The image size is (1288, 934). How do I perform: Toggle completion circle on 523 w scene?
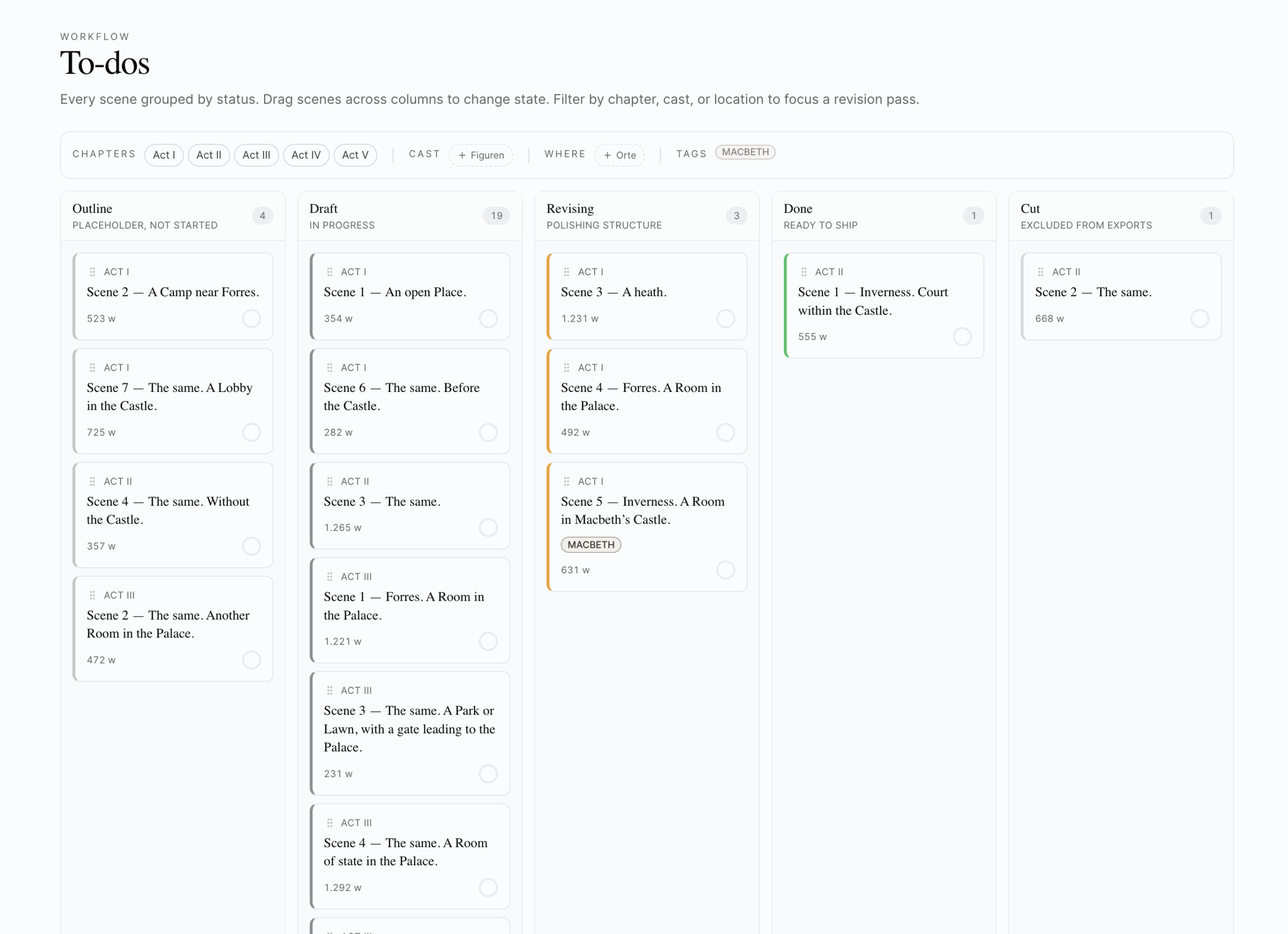pyautogui.click(x=251, y=319)
